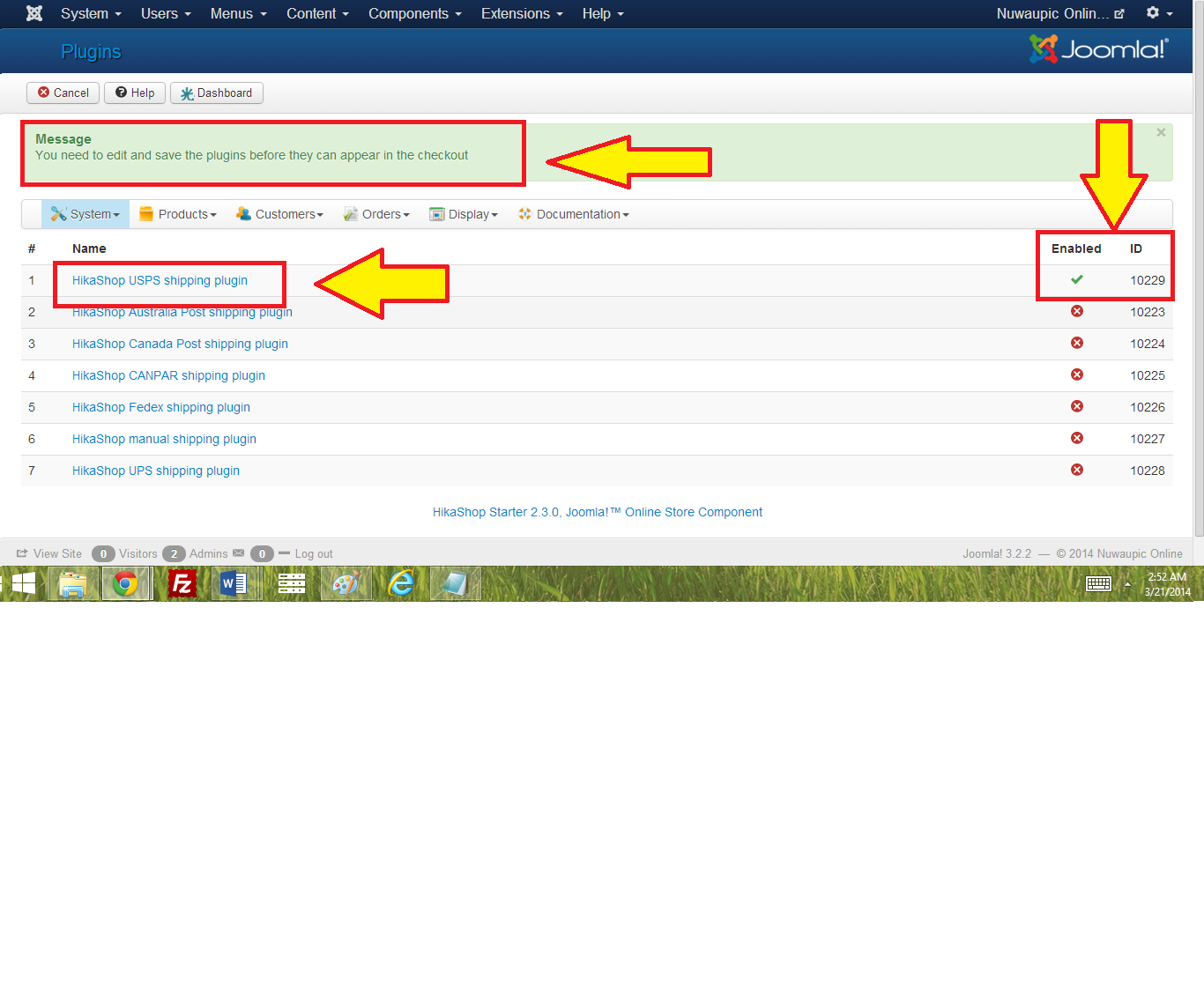The image size is (1204, 1001).
Task: Open the Orders dropdown menu
Action: coord(376,214)
